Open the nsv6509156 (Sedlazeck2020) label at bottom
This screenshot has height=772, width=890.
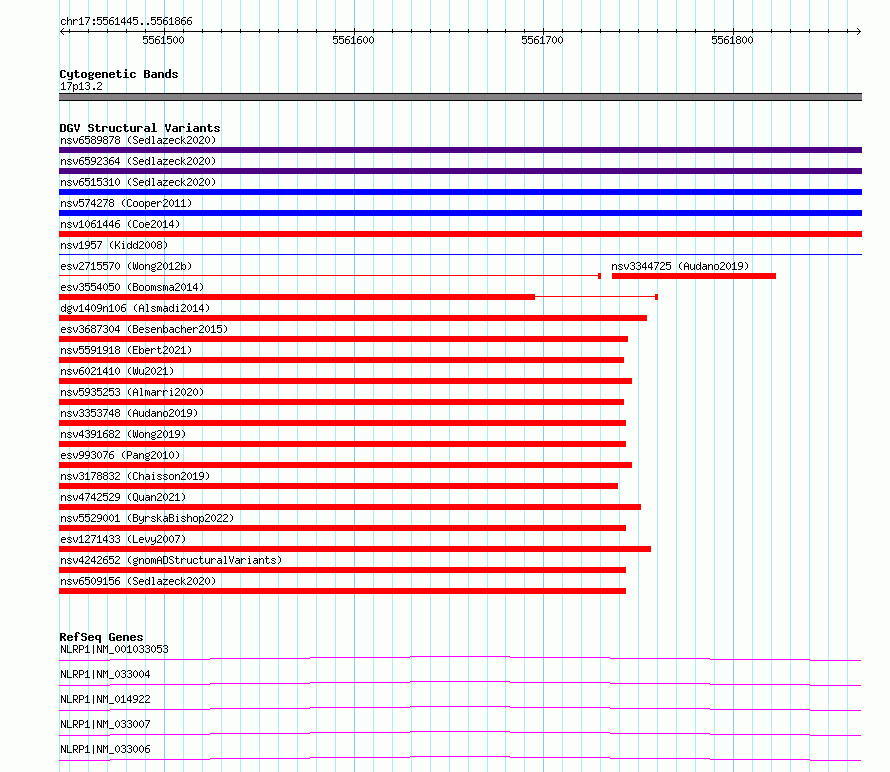click(x=138, y=581)
